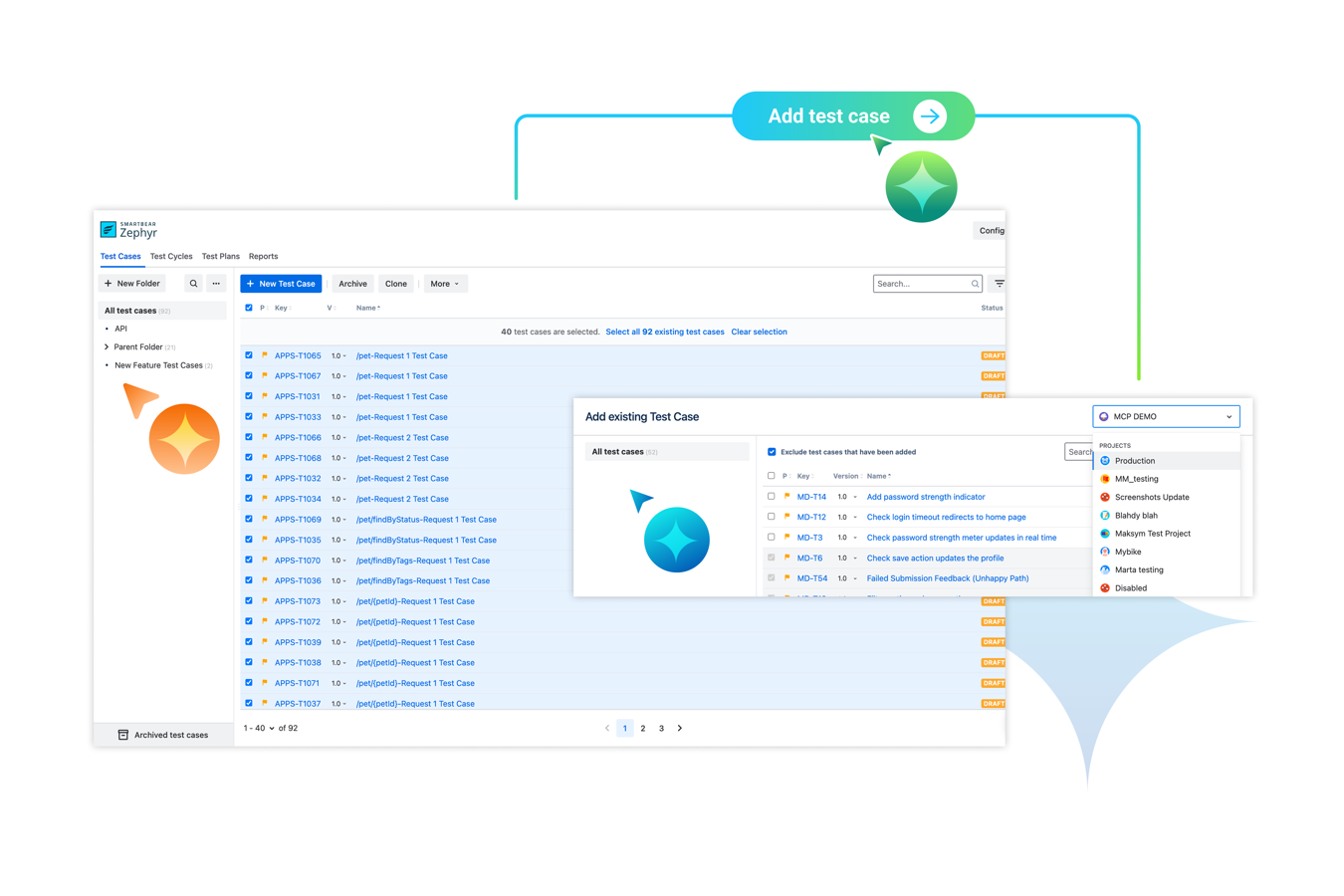Uncheck the APPS-T1073 row checkbox
The image size is (1344, 896).
249,600
